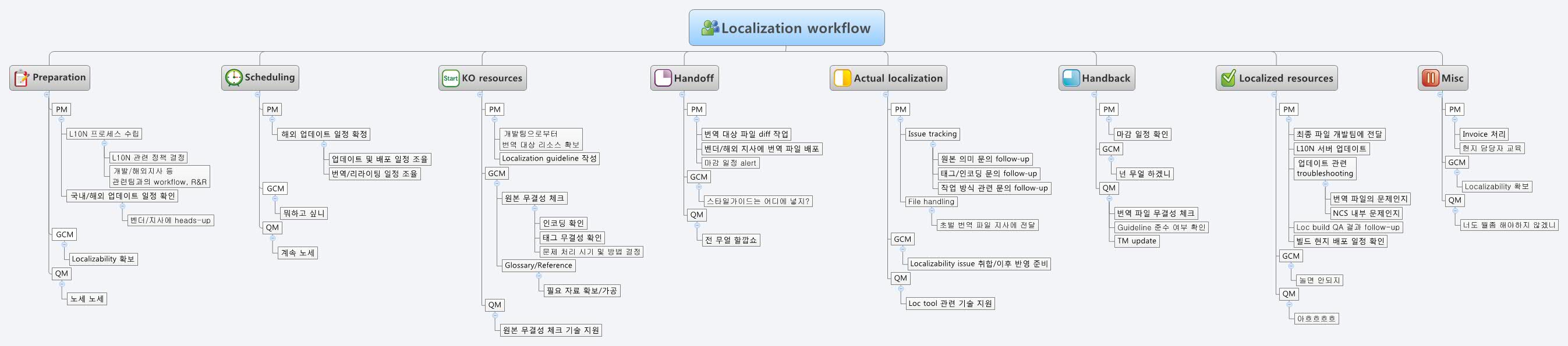Click the people icon on Localization workflow
The image size is (1568, 346).
[x=710, y=28]
